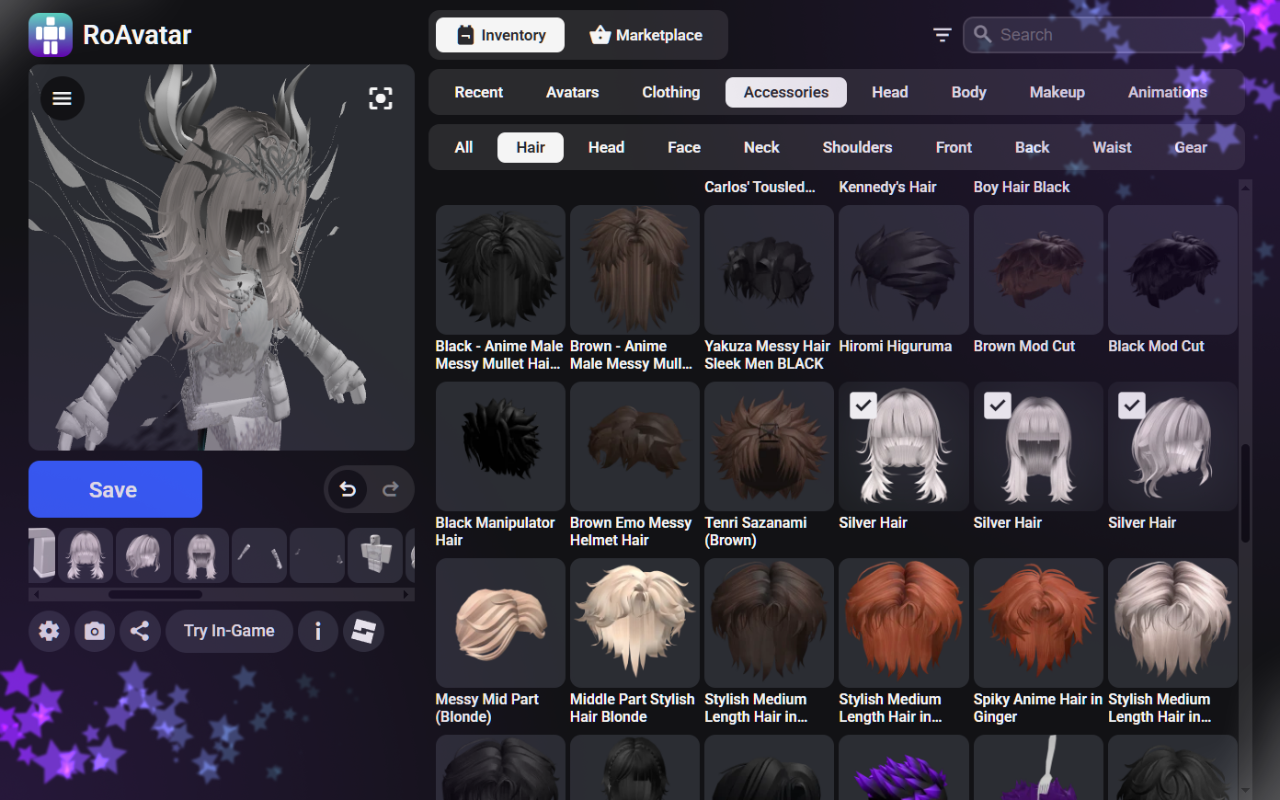Focus the Search field

click(1104, 35)
